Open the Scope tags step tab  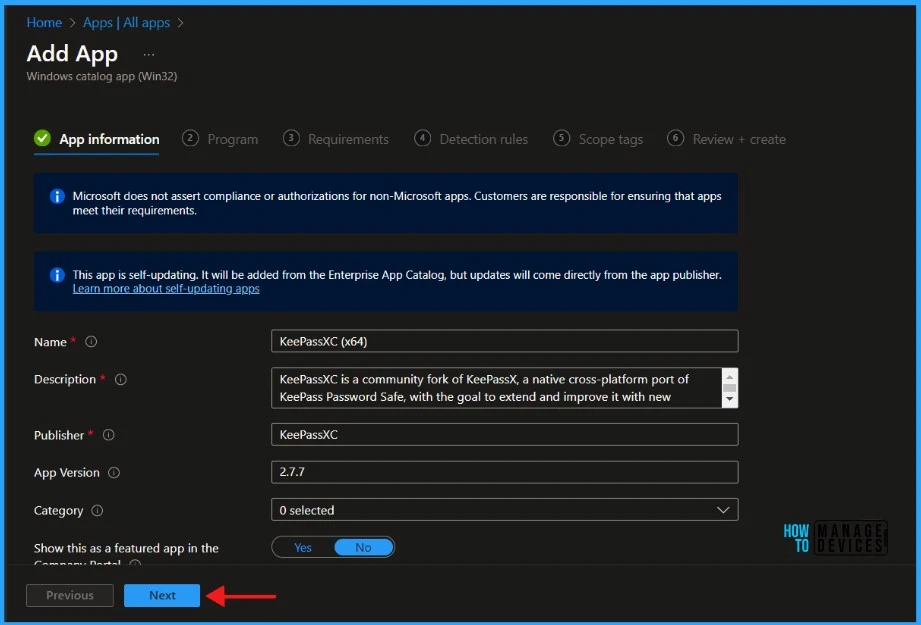pos(598,139)
